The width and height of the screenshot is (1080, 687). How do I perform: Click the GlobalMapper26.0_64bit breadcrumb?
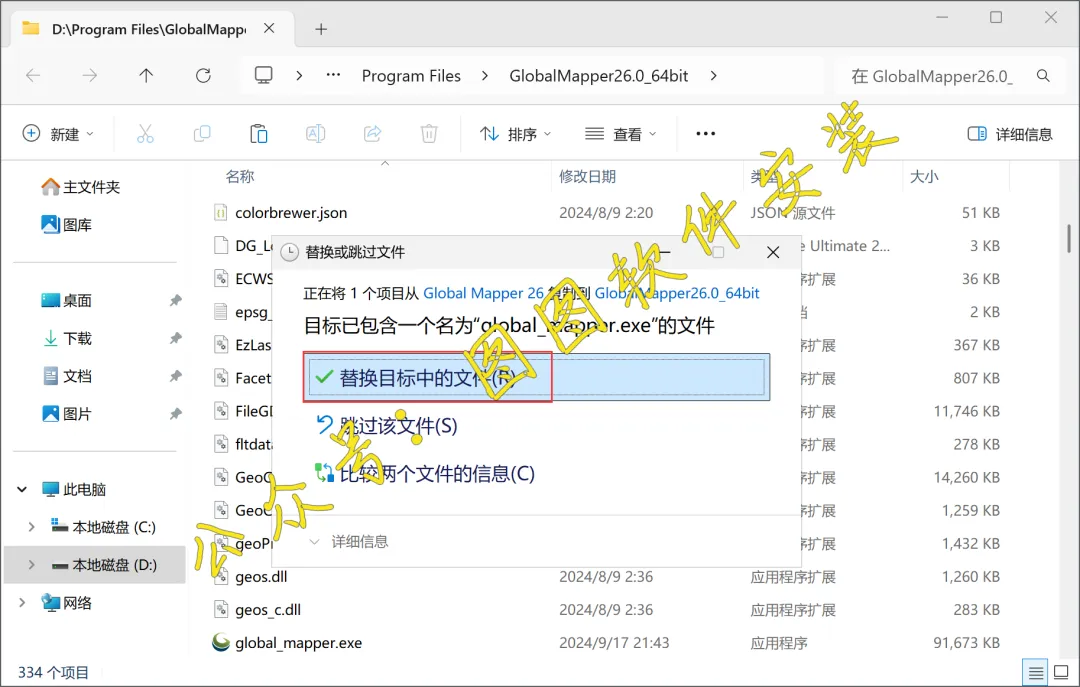point(599,76)
